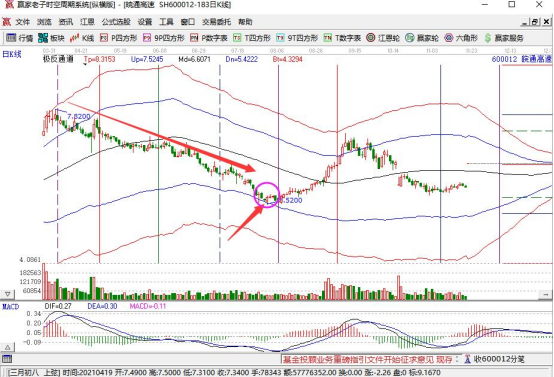Click the 时间:20210419 status bar entry
Screen dimensions: 554x377
coord(88,372)
